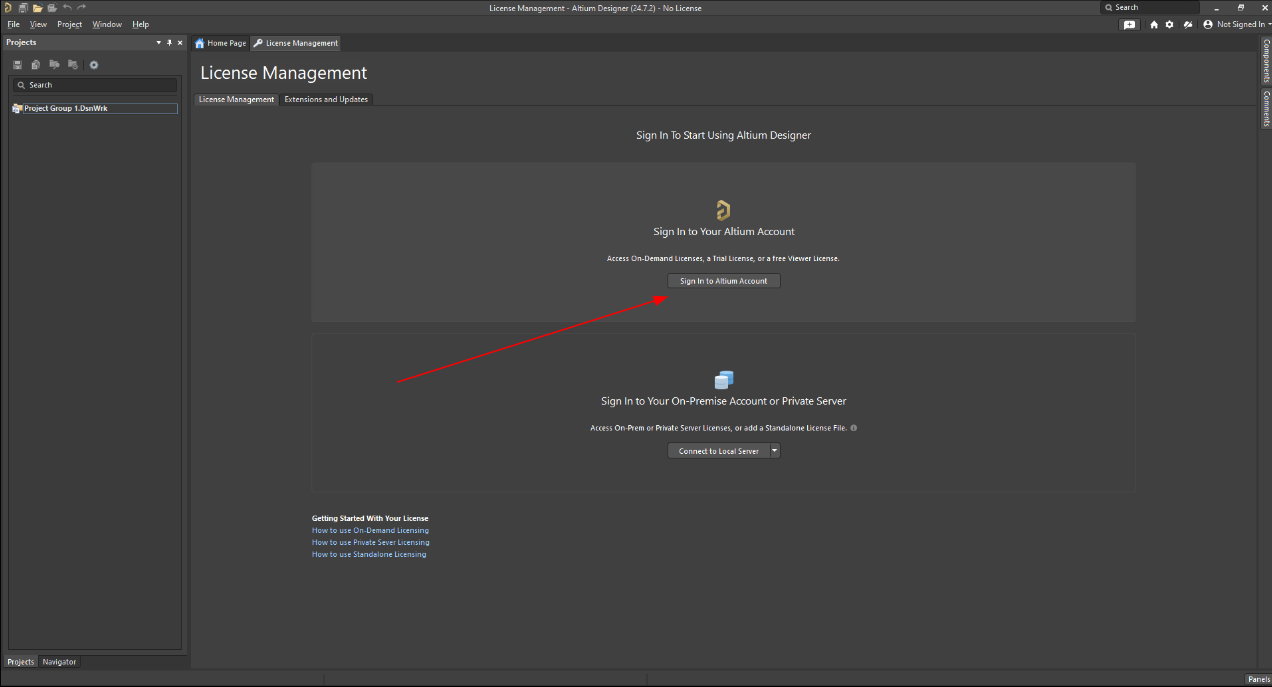Click the Home icon in top-right toolbar
This screenshot has width=1272, height=687.
click(x=1154, y=25)
